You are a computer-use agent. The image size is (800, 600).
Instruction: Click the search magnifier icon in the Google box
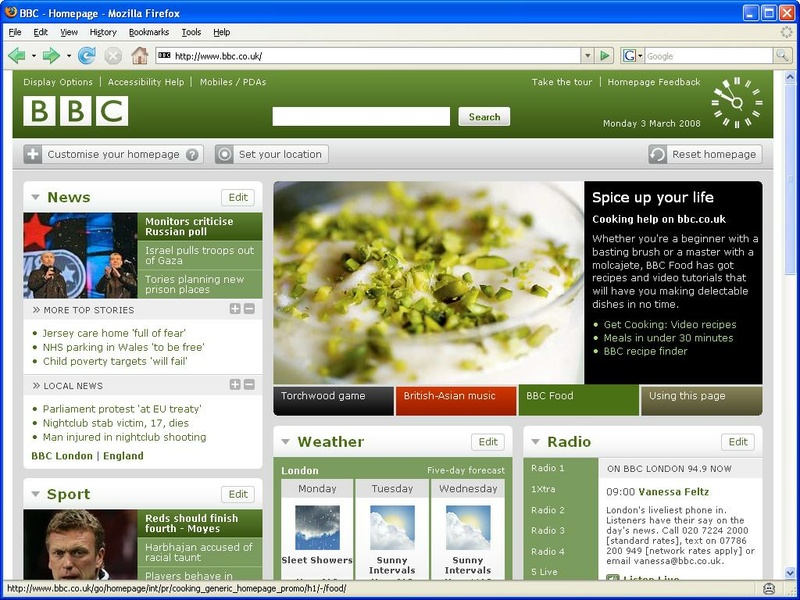782,56
